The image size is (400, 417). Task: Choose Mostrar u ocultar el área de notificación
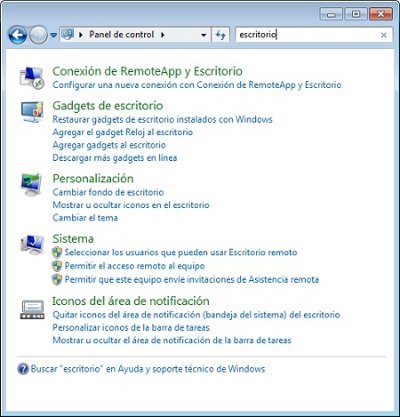(x=172, y=340)
